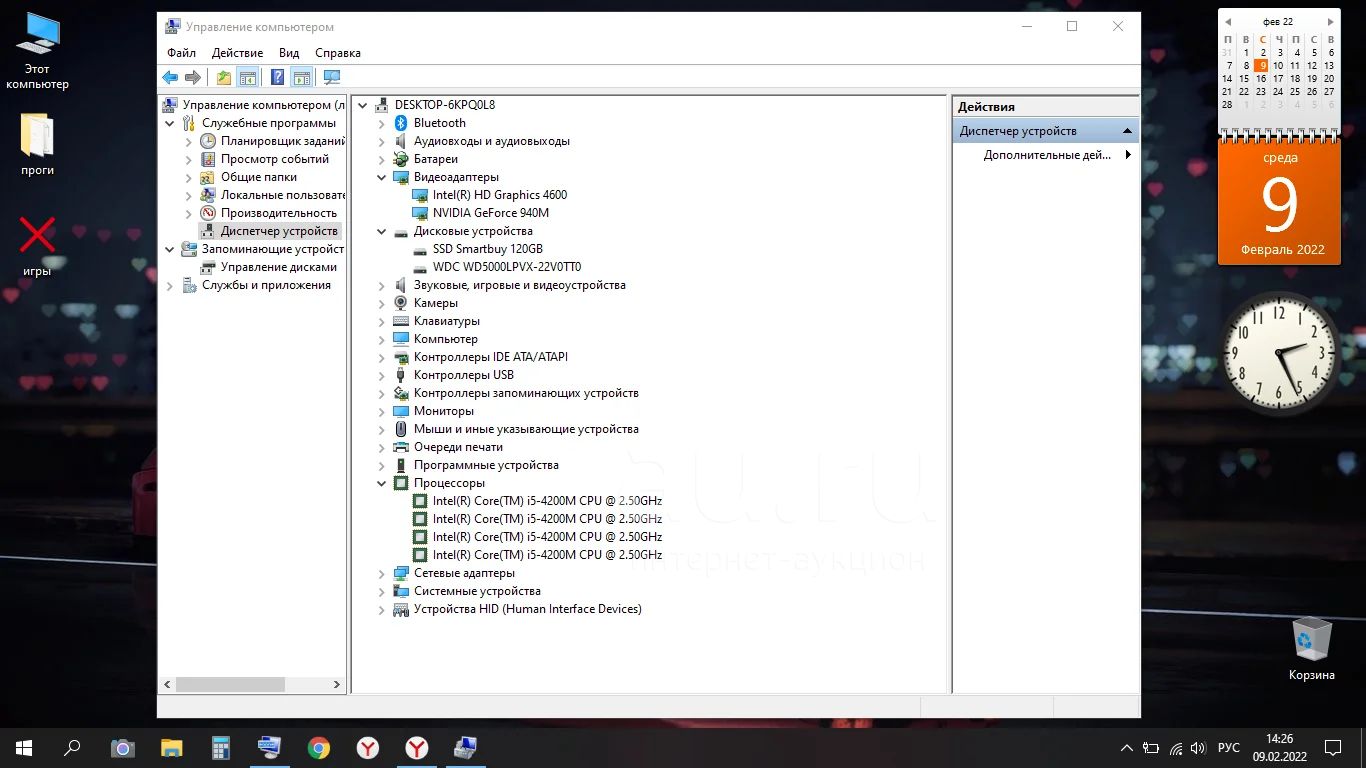Screen dimensions: 1366x768
Task: Expand the Аудиовходы и аудиовыходы category
Action: click(x=381, y=141)
